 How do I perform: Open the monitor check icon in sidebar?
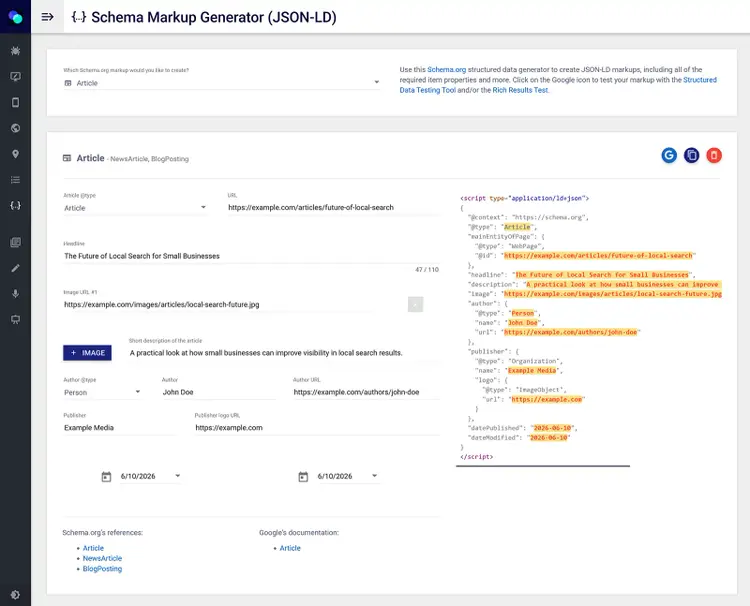(15, 77)
